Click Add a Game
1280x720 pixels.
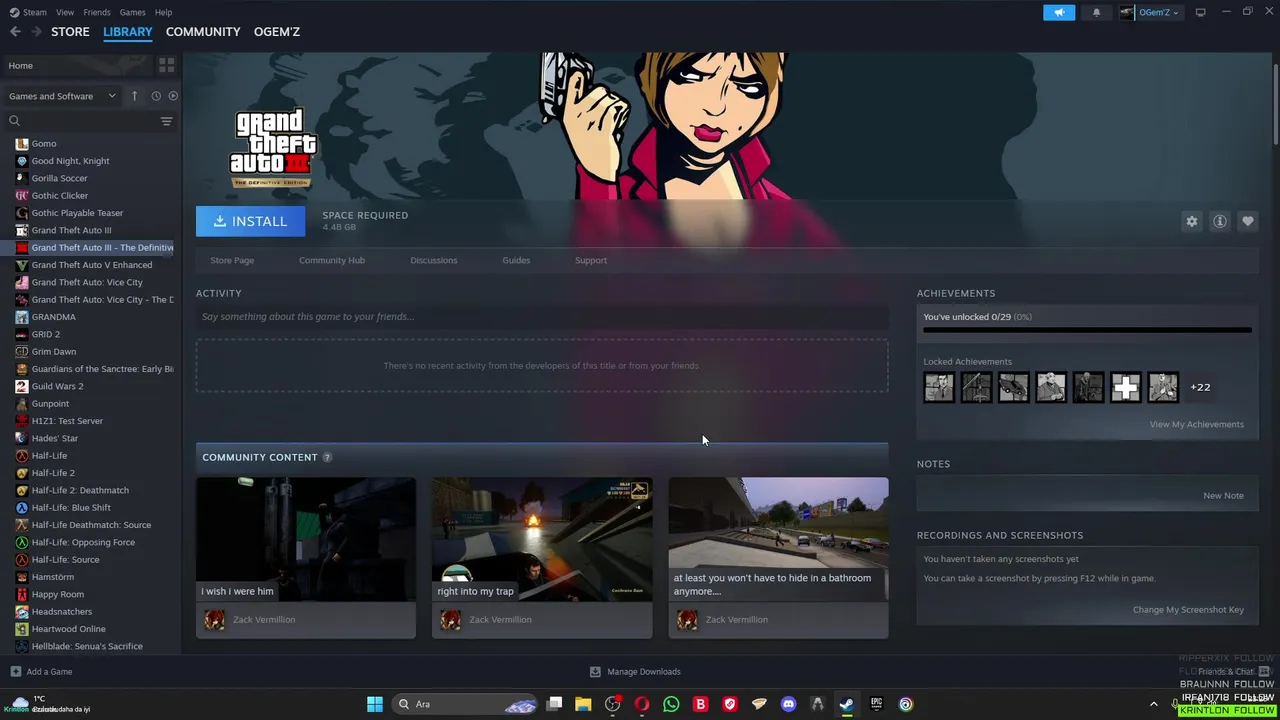[41, 672]
